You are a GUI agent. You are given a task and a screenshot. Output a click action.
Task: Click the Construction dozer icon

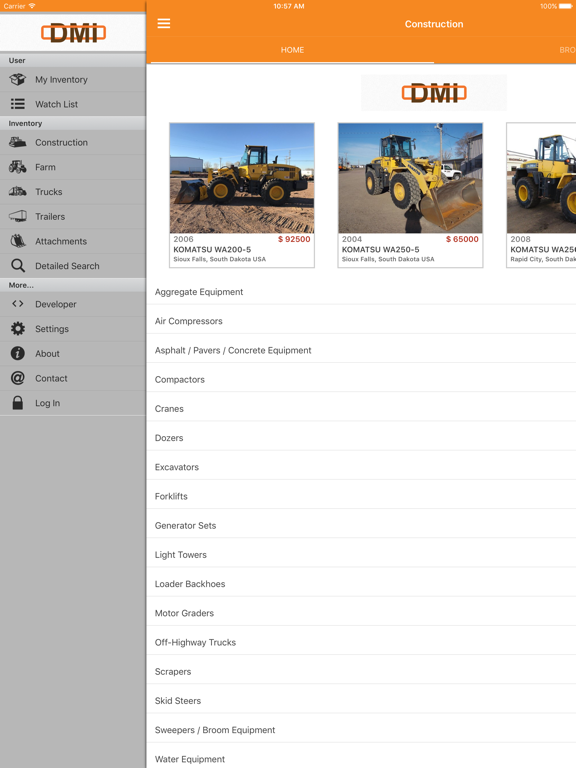[x=18, y=143]
